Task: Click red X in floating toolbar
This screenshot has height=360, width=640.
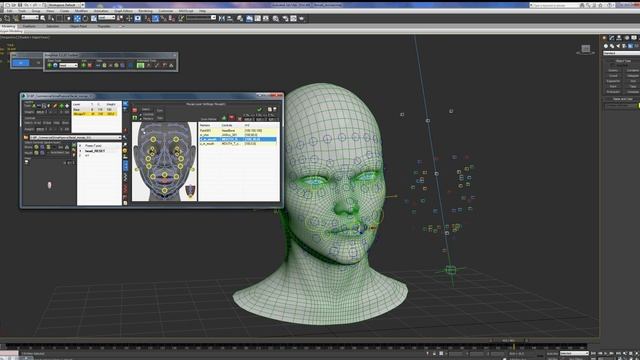Action: coord(90,66)
